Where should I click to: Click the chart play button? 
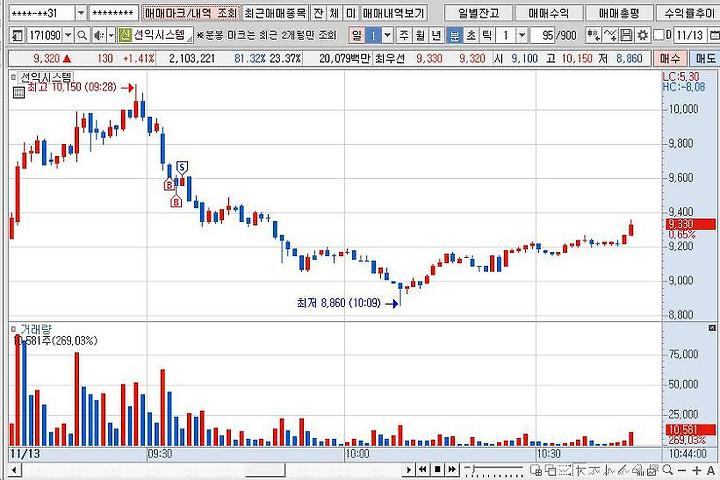(x=408, y=469)
